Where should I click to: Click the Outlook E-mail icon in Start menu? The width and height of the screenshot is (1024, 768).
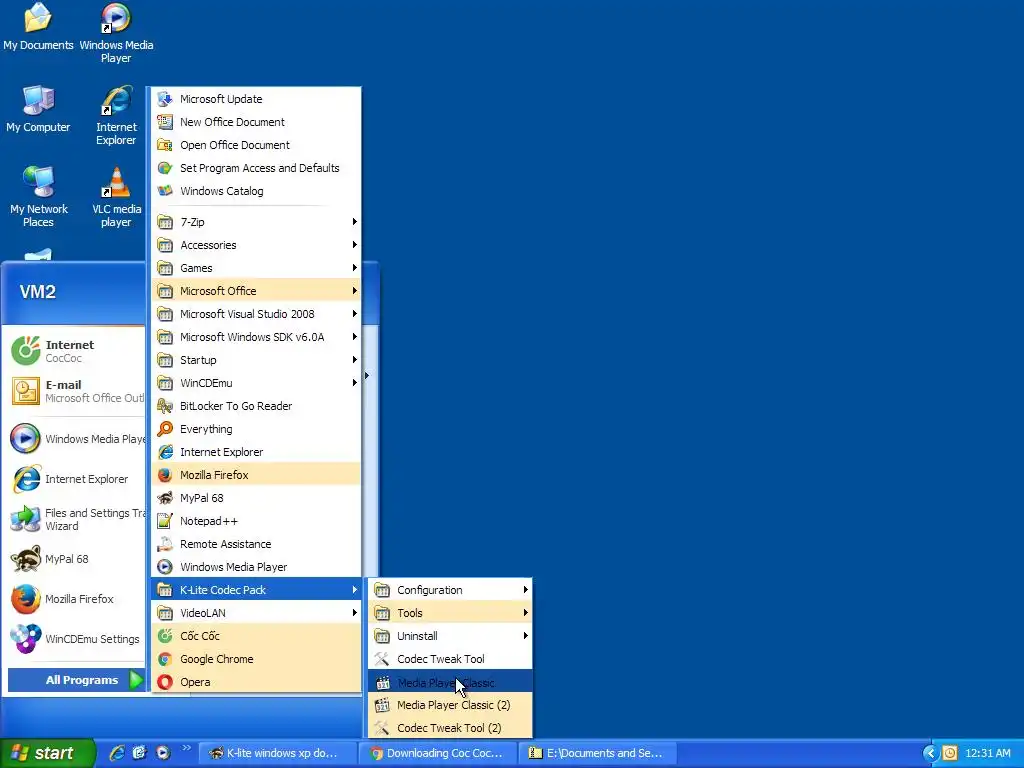(25, 391)
